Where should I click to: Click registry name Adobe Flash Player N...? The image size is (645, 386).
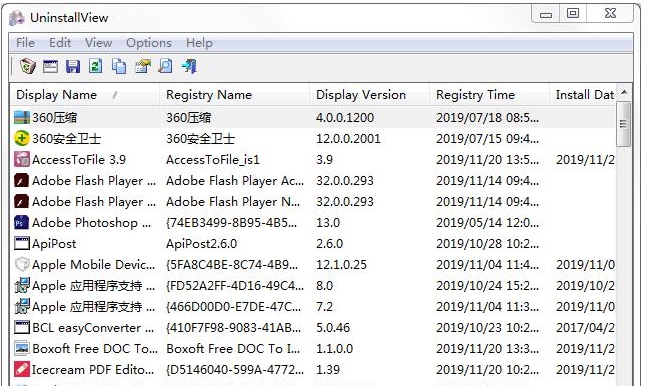(233, 202)
